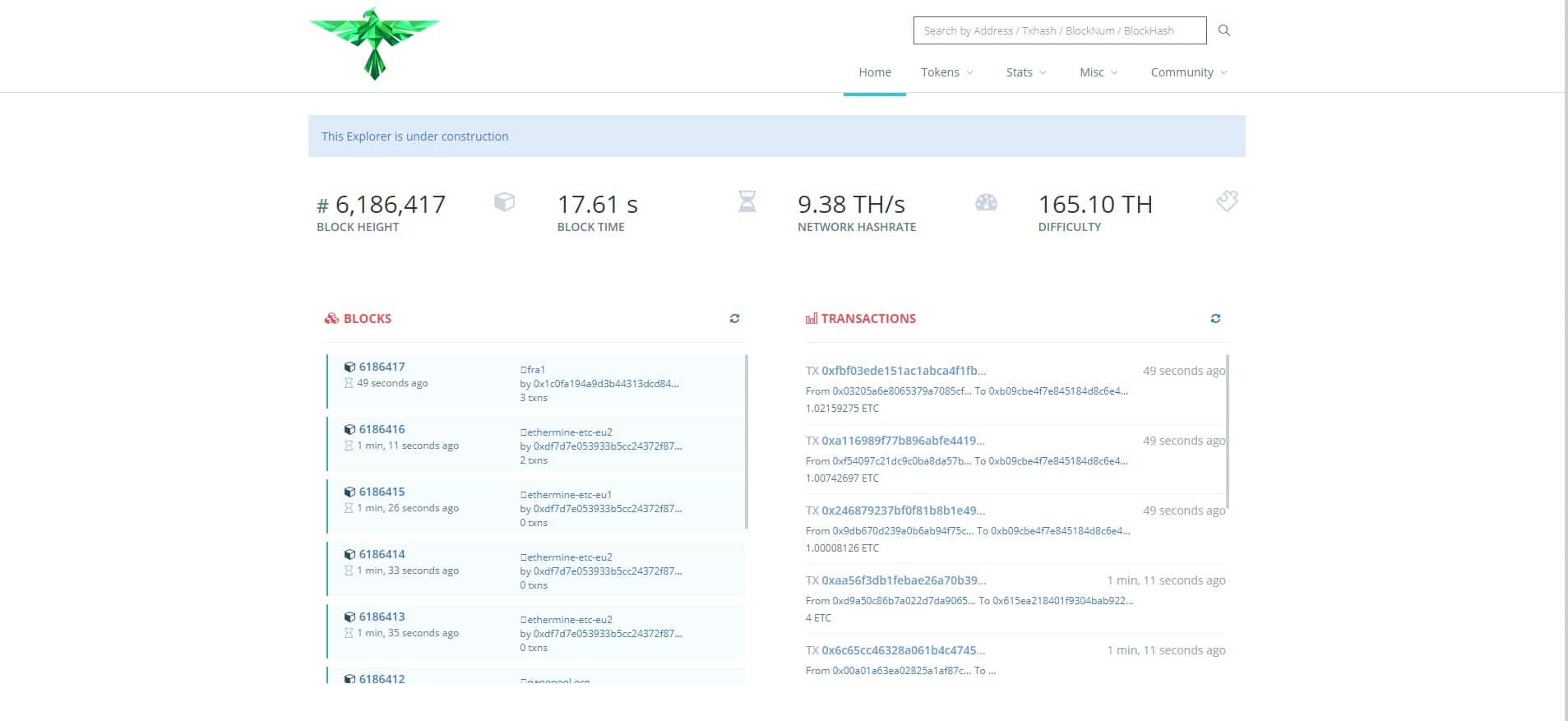Open block 6186412
The image size is (1568, 721).
(x=382, y=679)
